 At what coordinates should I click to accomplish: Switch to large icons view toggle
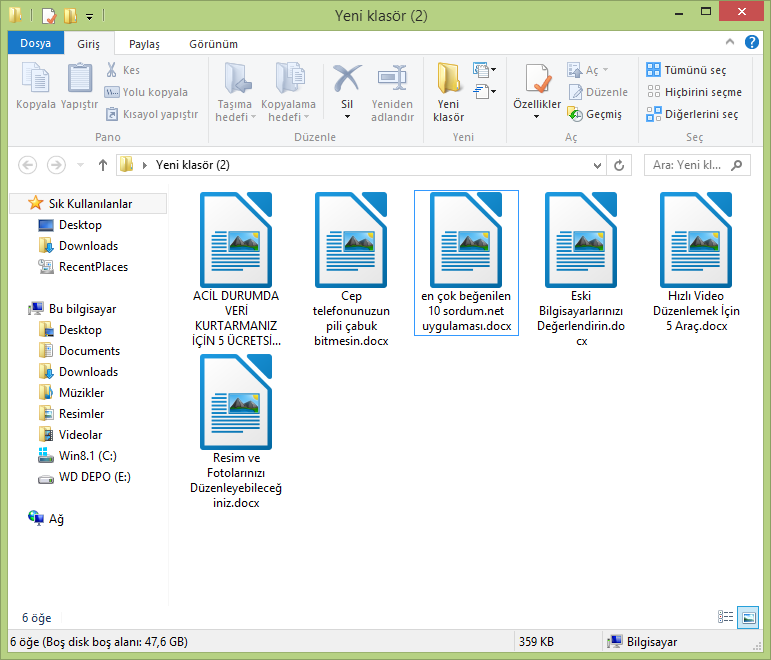tap(748, 617)
